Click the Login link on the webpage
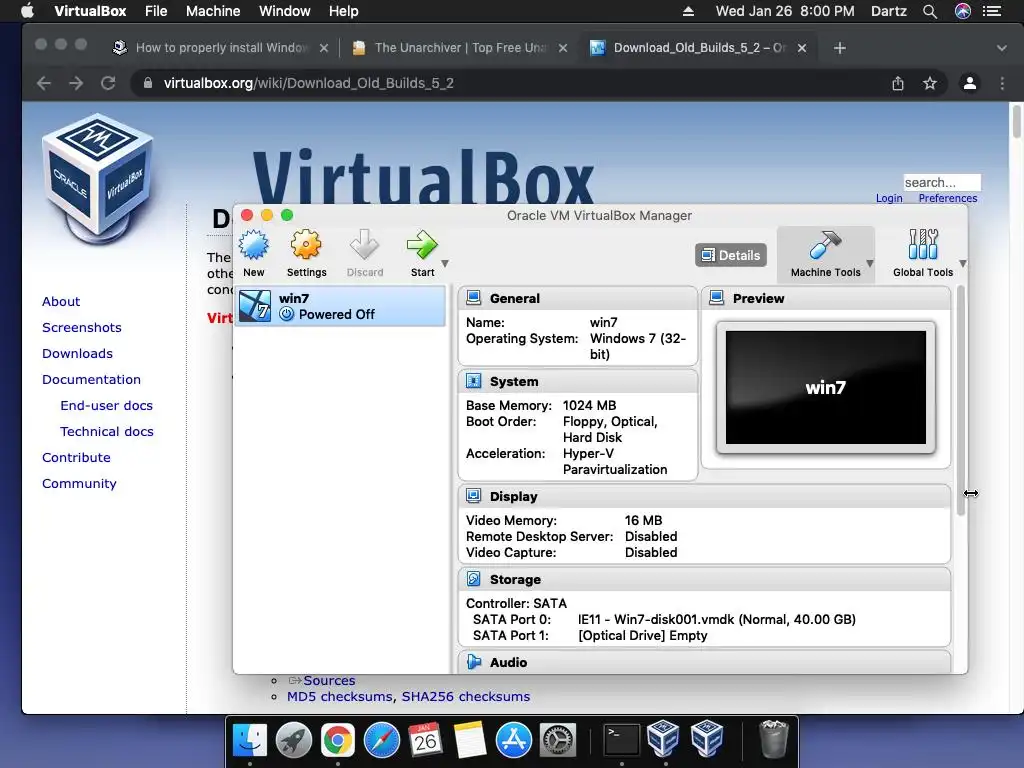This screenshot has height=768, width=1024. (x=889, y=198)
